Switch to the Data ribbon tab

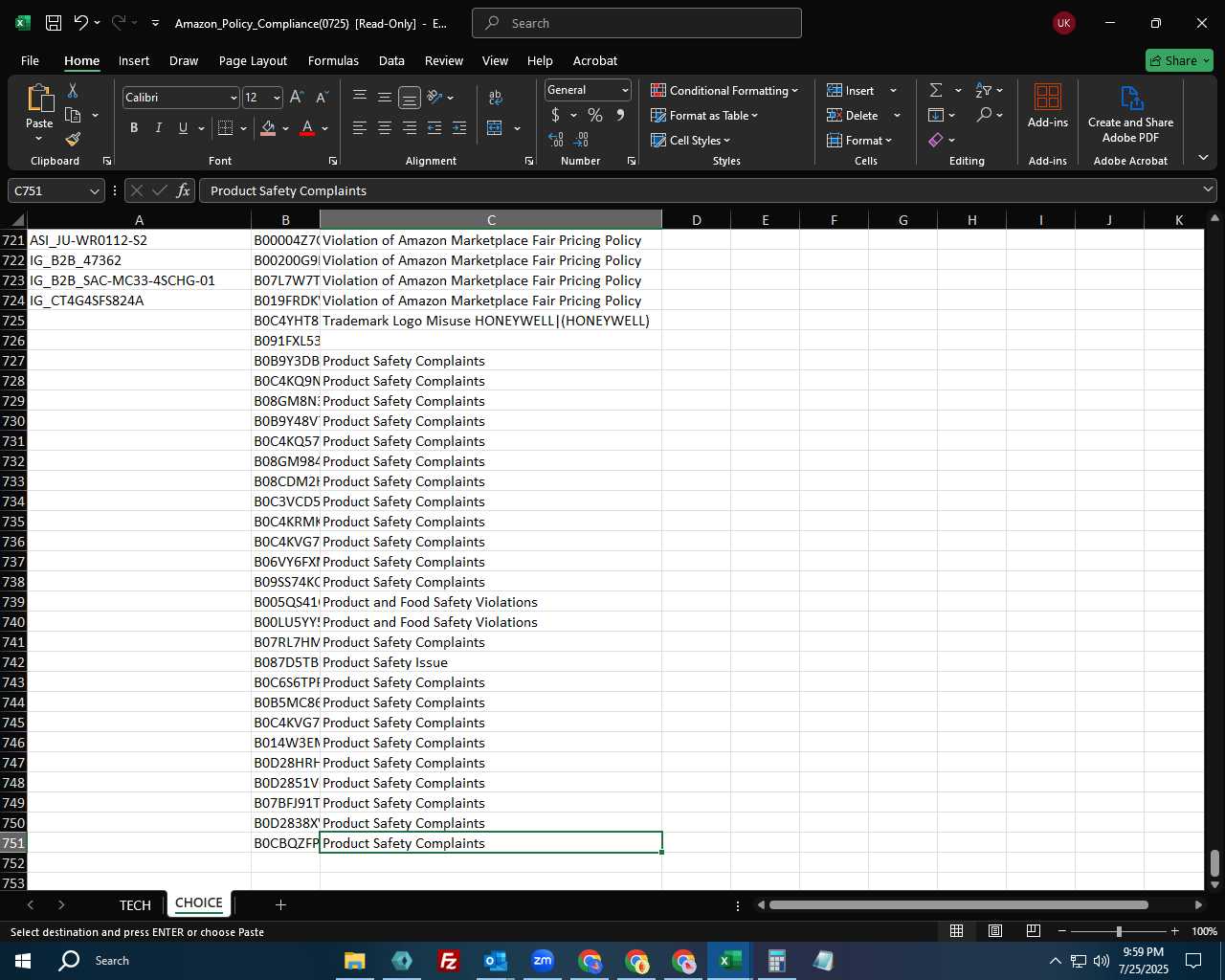[391, 60]
